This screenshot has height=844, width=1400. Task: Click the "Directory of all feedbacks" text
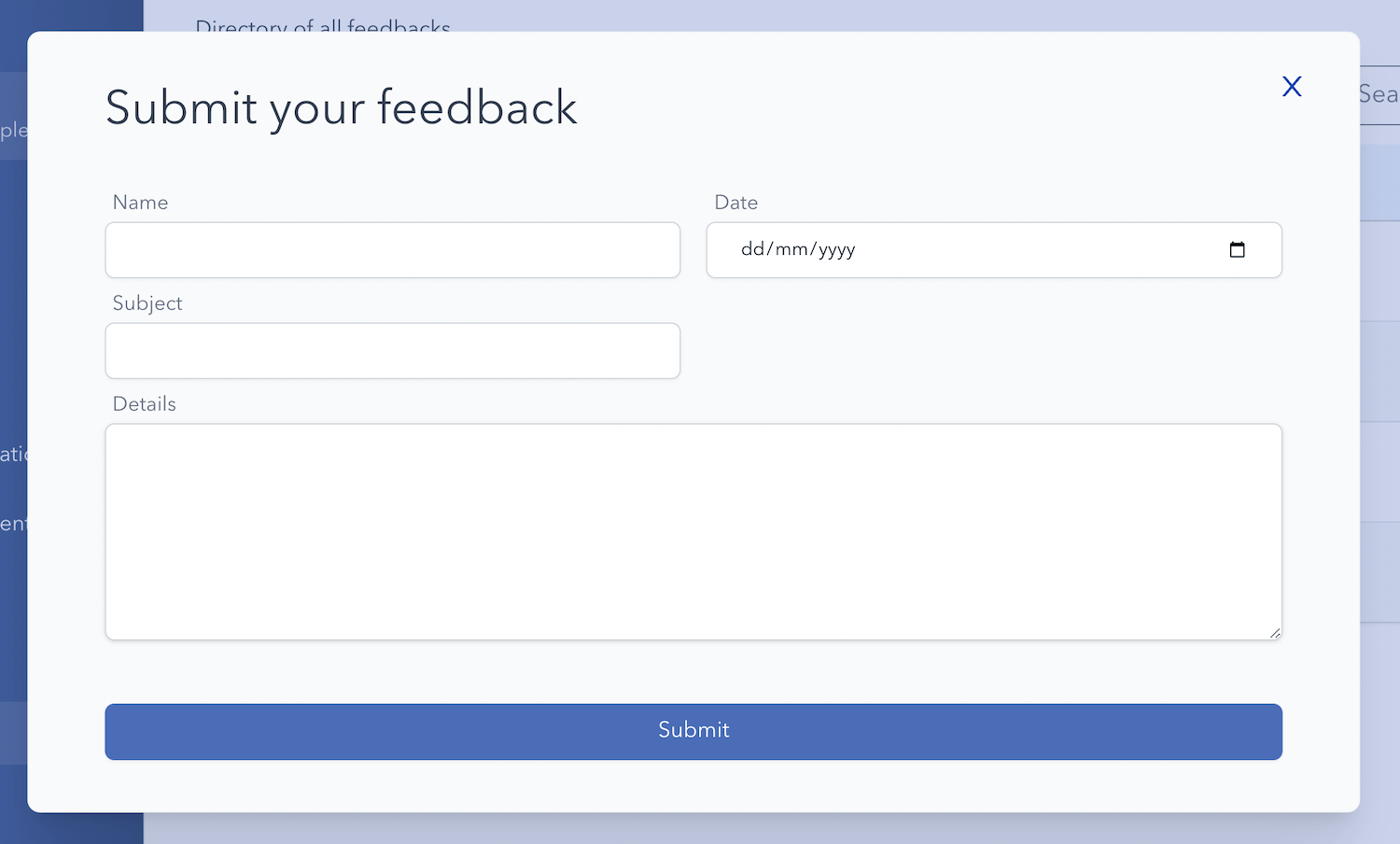click(323, 24)
